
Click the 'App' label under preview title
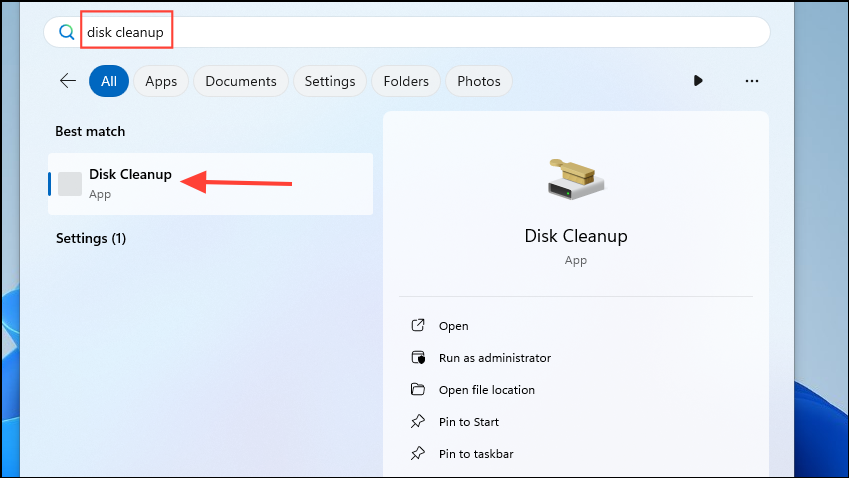(x=576, y=260)
